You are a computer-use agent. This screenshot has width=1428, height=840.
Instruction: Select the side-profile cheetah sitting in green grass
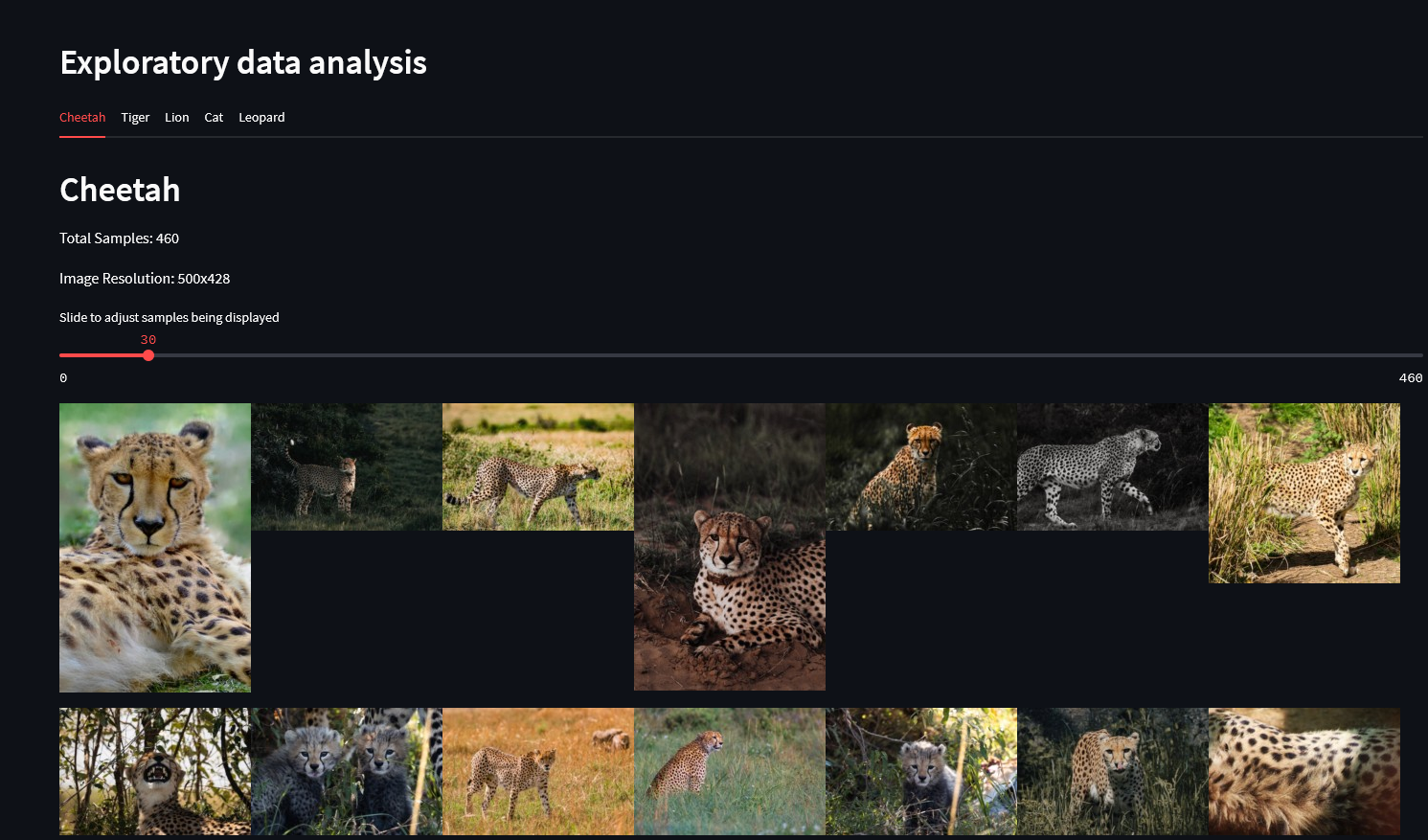tap(730, 771)
